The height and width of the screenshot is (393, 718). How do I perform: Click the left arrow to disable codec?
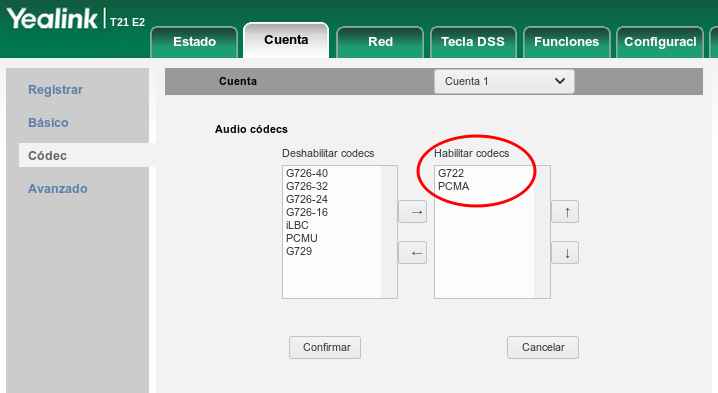(413, 253)
